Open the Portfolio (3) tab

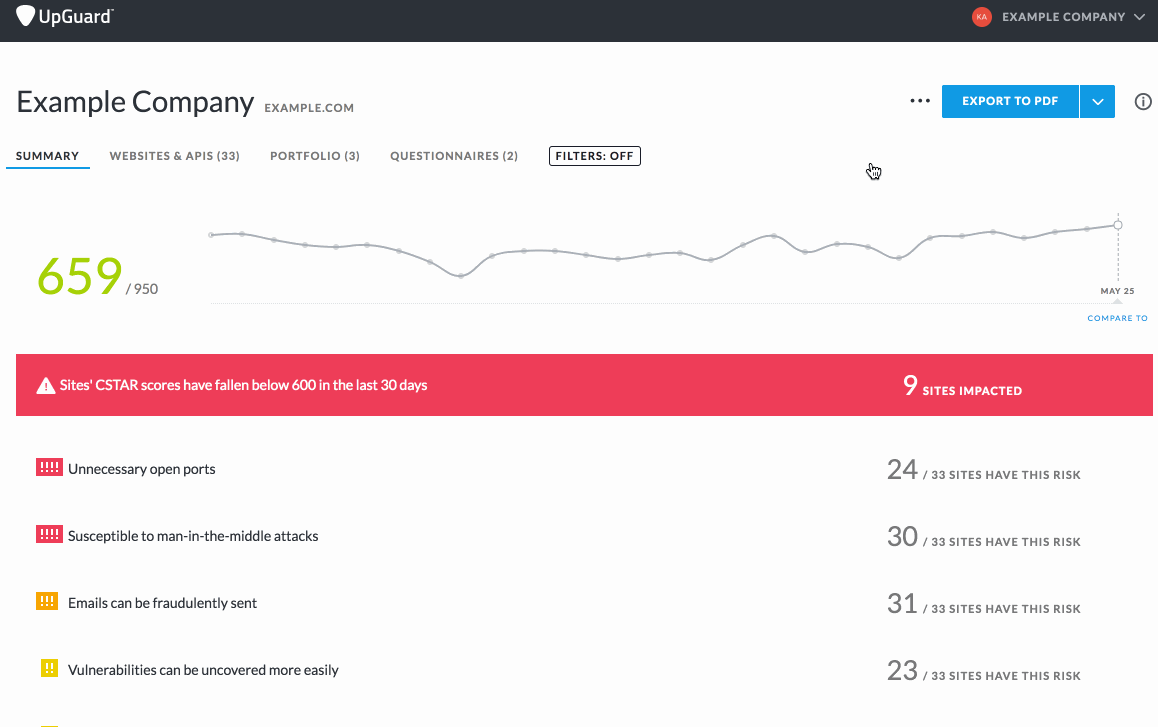(315, 156)
